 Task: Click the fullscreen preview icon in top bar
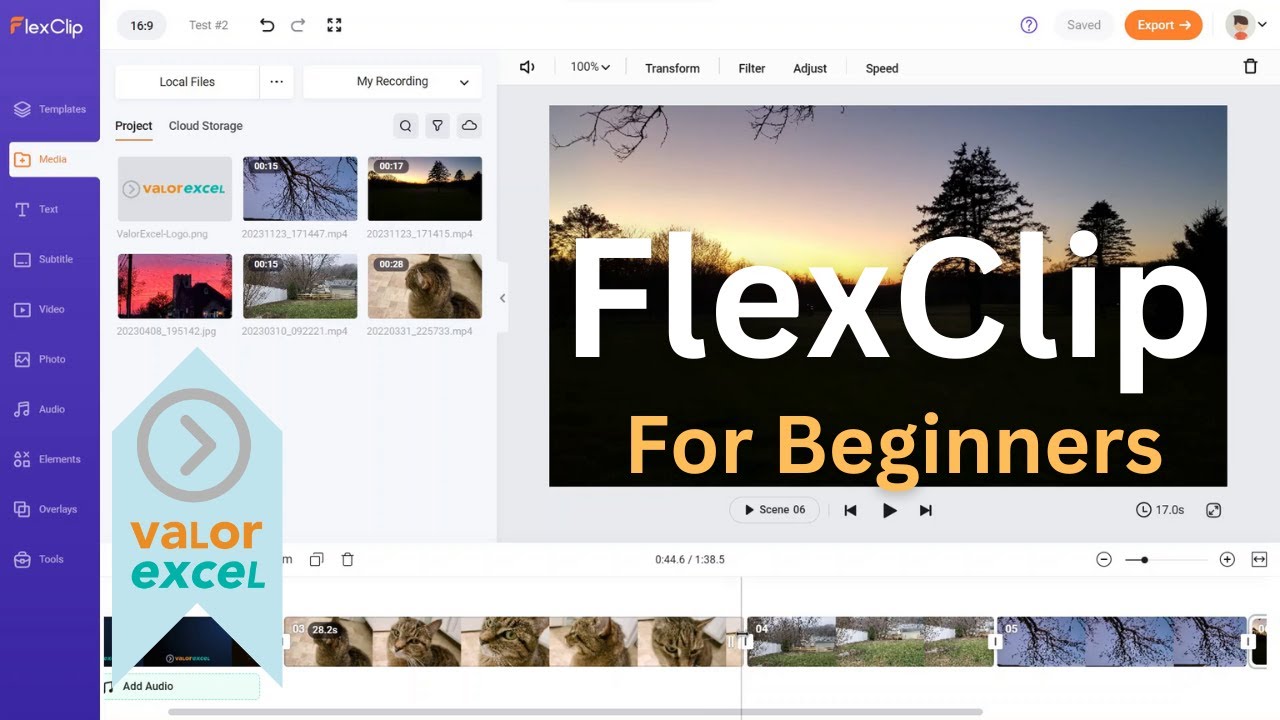coord(334,25)
